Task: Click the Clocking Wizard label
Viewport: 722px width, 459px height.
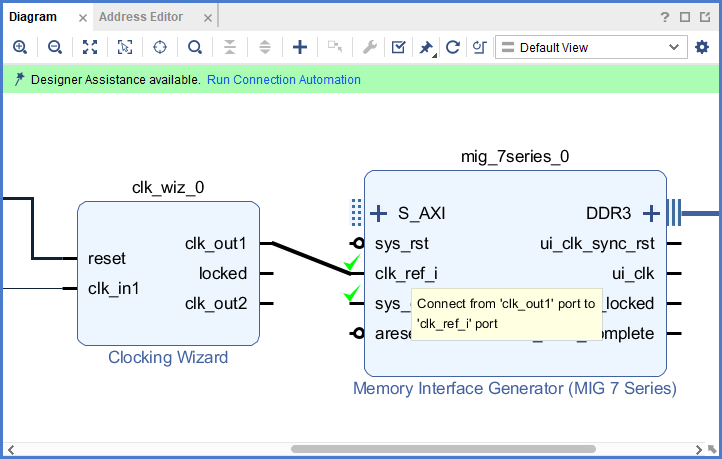Action: [x=168, y=357]
